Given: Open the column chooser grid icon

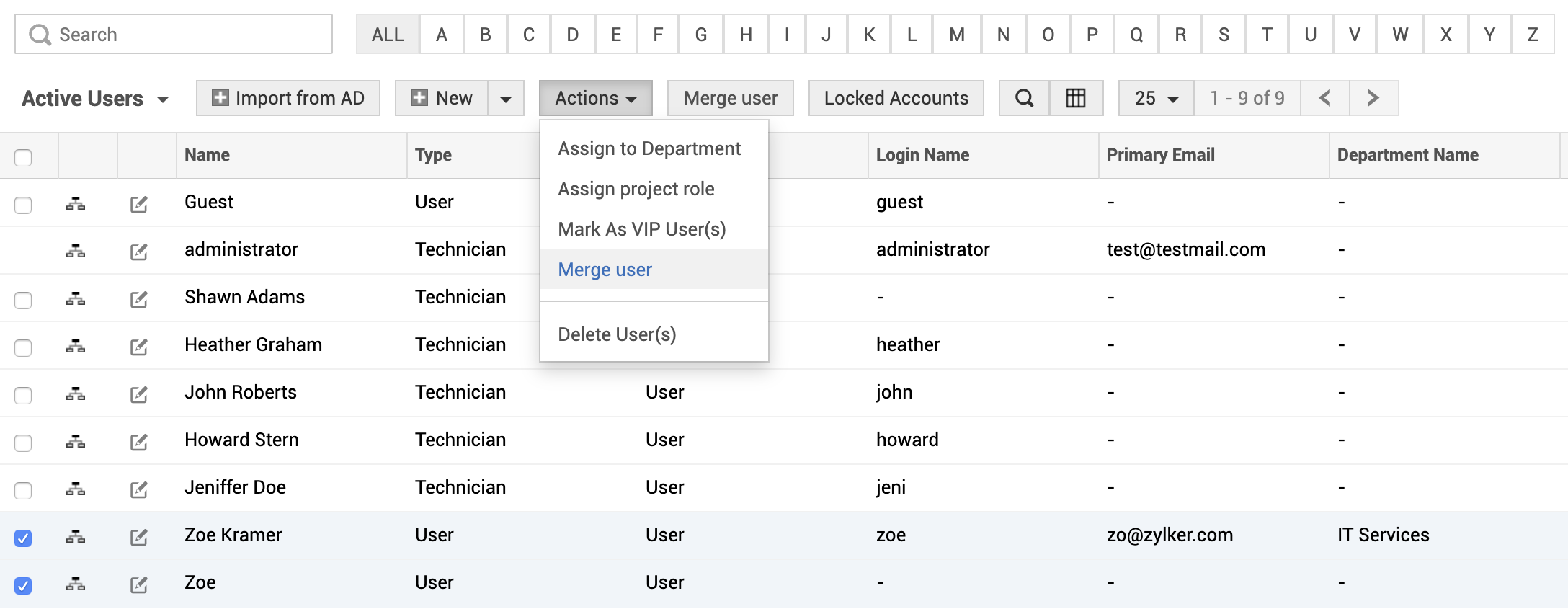Looking at the screenshot, I should point(1076,98).
